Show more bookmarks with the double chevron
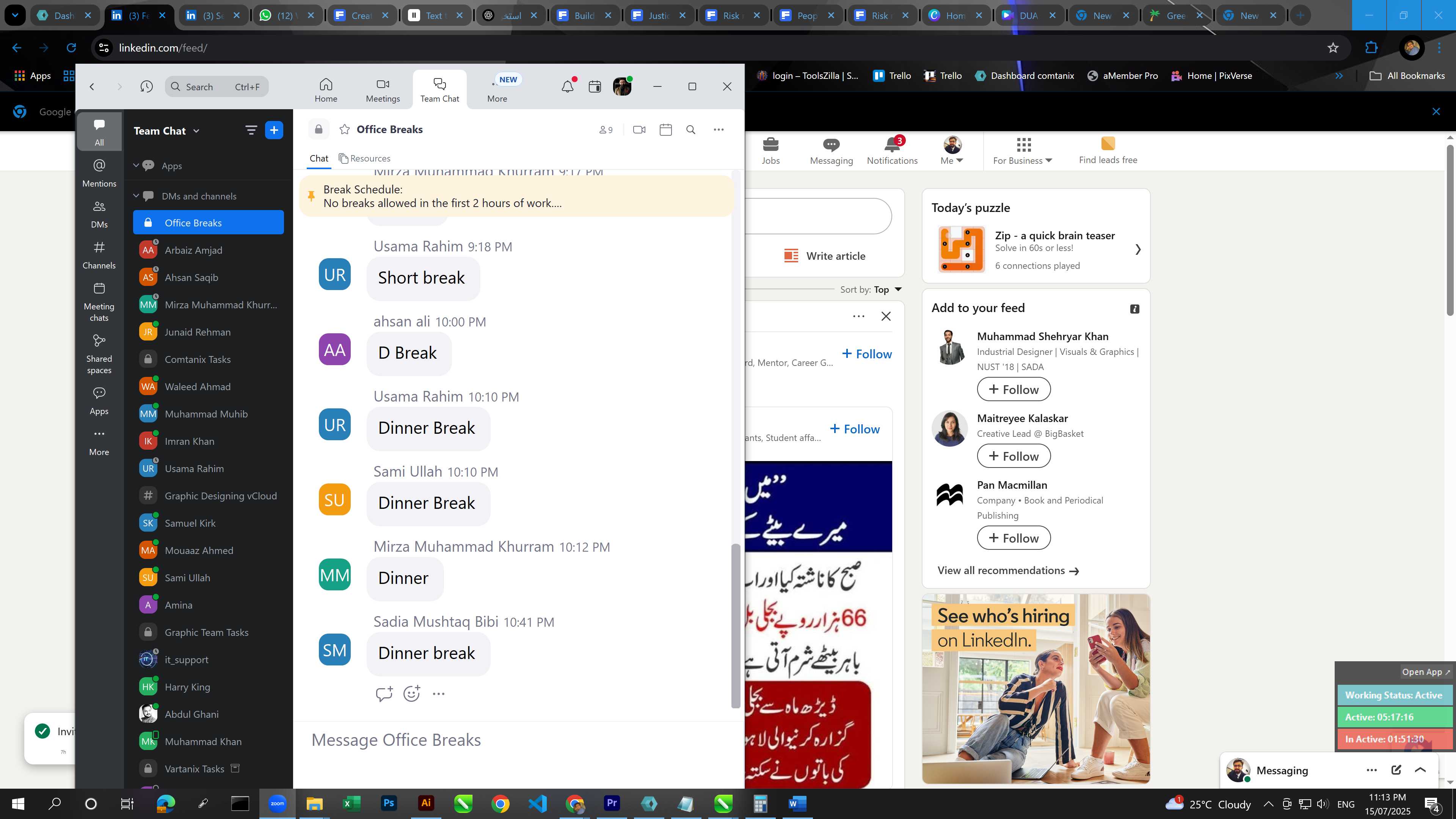1456x819 pixels. pos(1338,76)
